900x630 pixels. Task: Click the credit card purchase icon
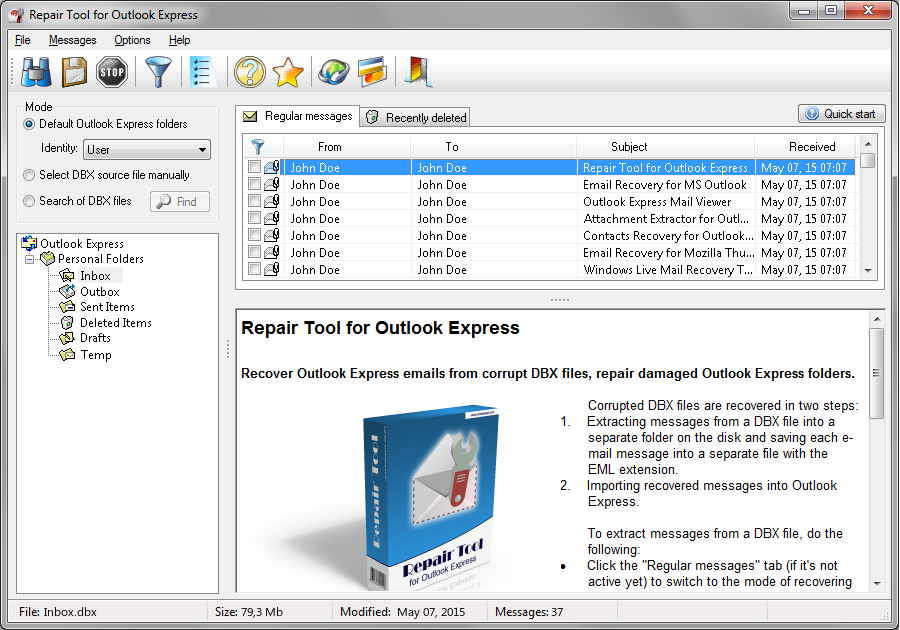[x=373, y=72]
